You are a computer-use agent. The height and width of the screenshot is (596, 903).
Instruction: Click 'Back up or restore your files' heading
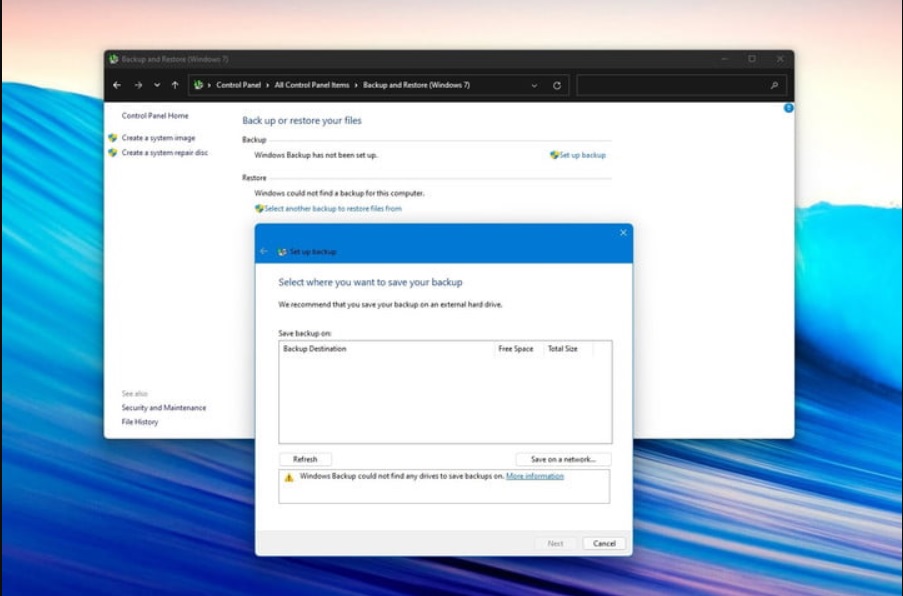[302, 121]
